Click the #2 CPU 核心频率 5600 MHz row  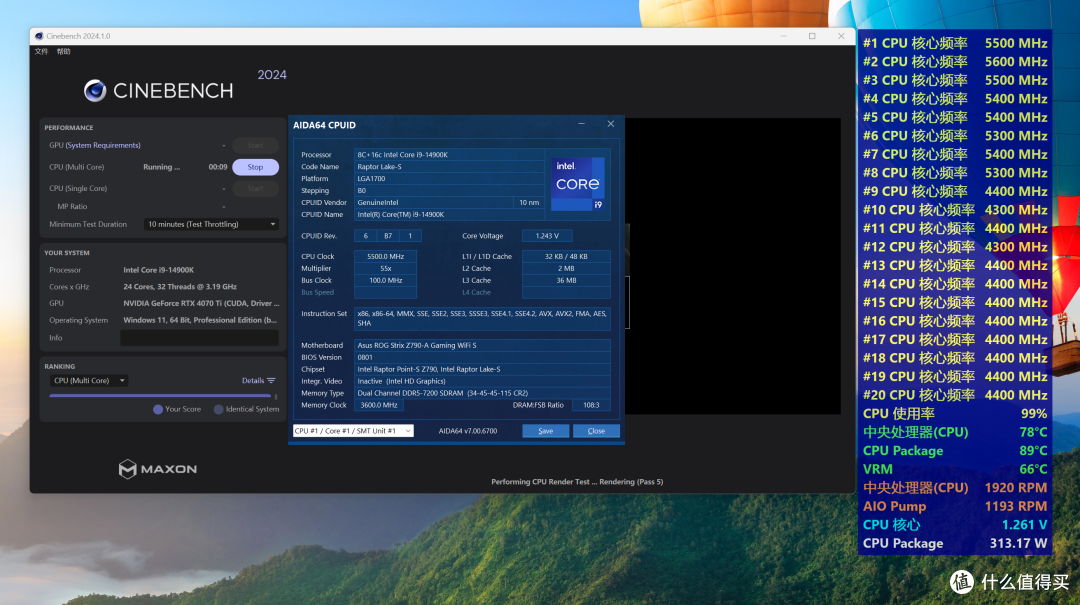tap(955, 61)
